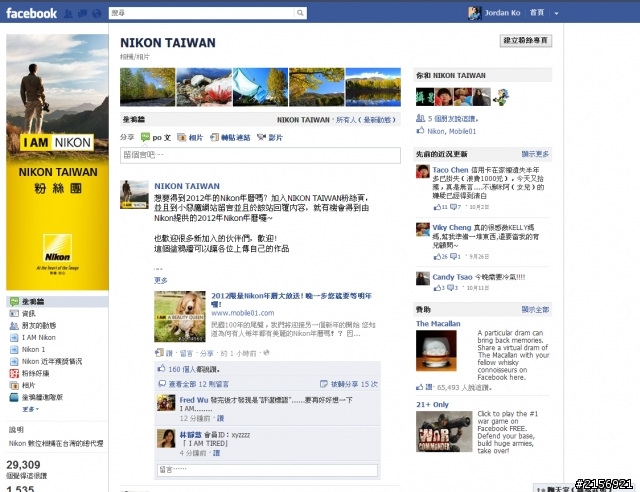Expand sidebar 更多 dropdown
The width and height of the screenshot is (640, 492).
click(x=30, y=409)
